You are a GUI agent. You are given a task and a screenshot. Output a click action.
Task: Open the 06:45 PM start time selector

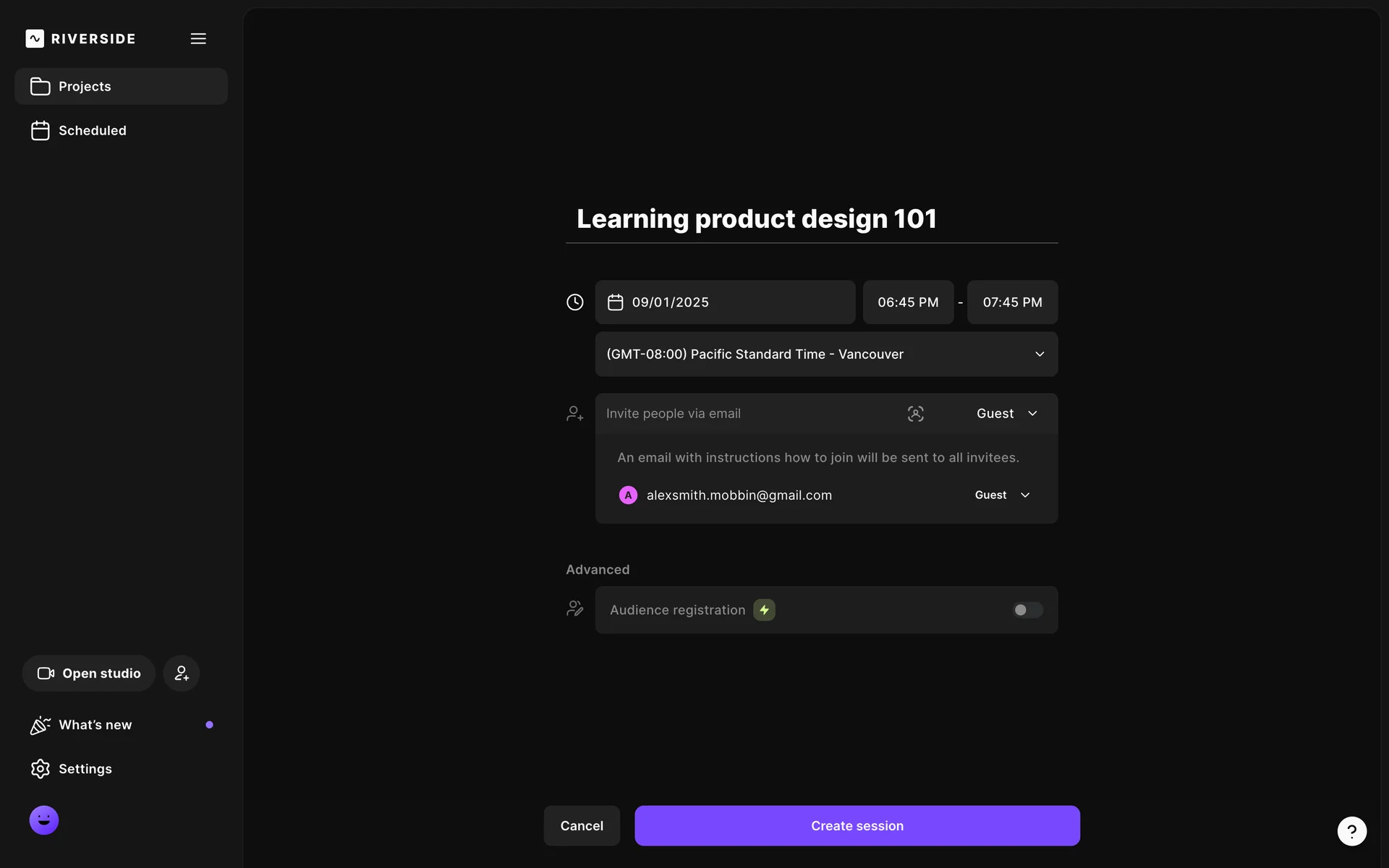[907, 302]
